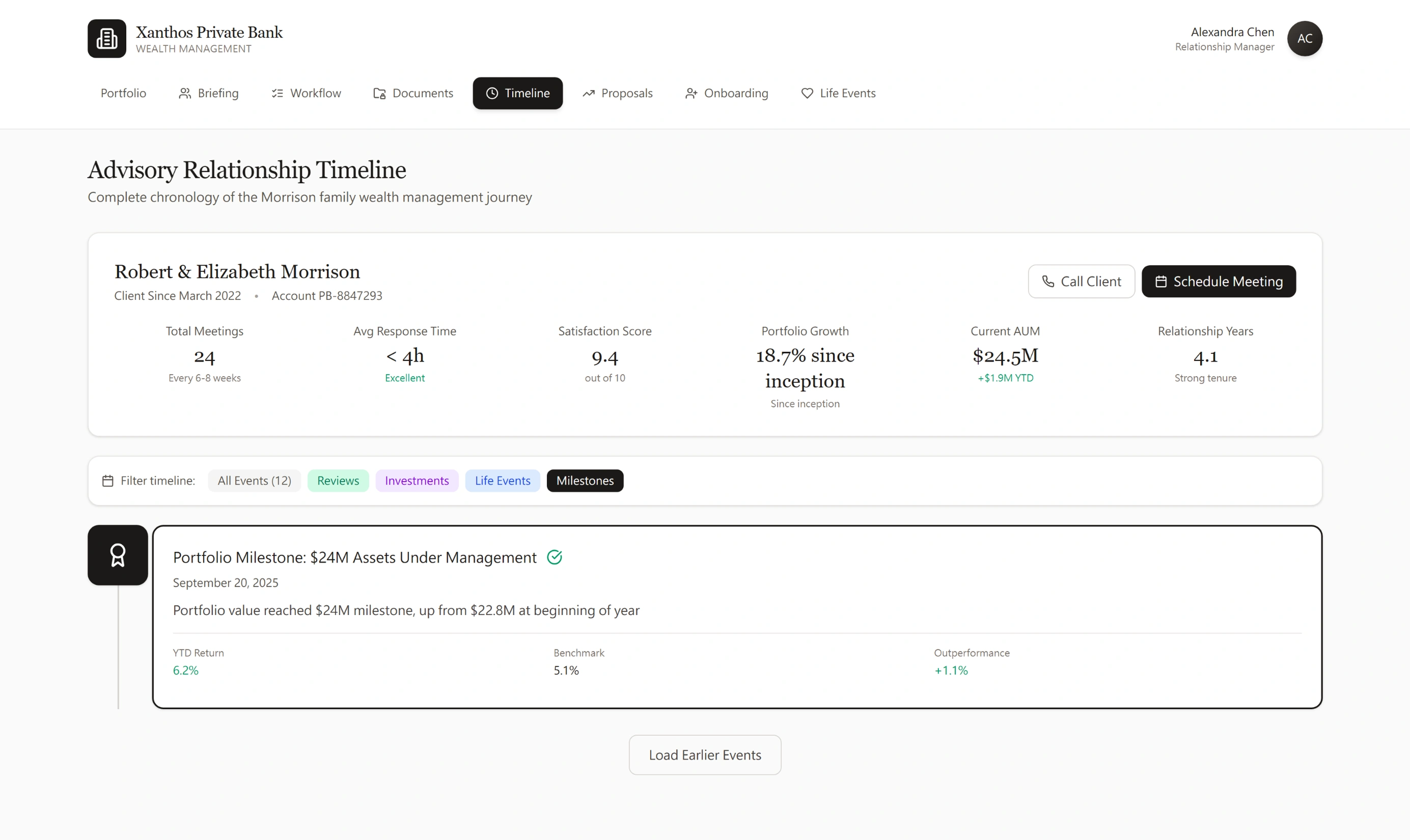1410x840 pixels.
Task: Expand the All Events (12) filter
Action: click(254, 480)
